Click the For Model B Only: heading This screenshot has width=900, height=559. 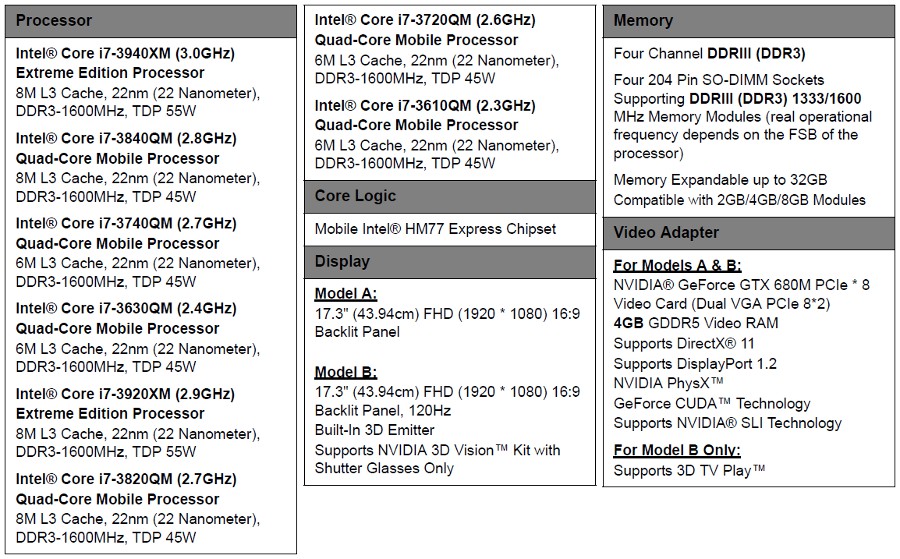coord(677,451)
